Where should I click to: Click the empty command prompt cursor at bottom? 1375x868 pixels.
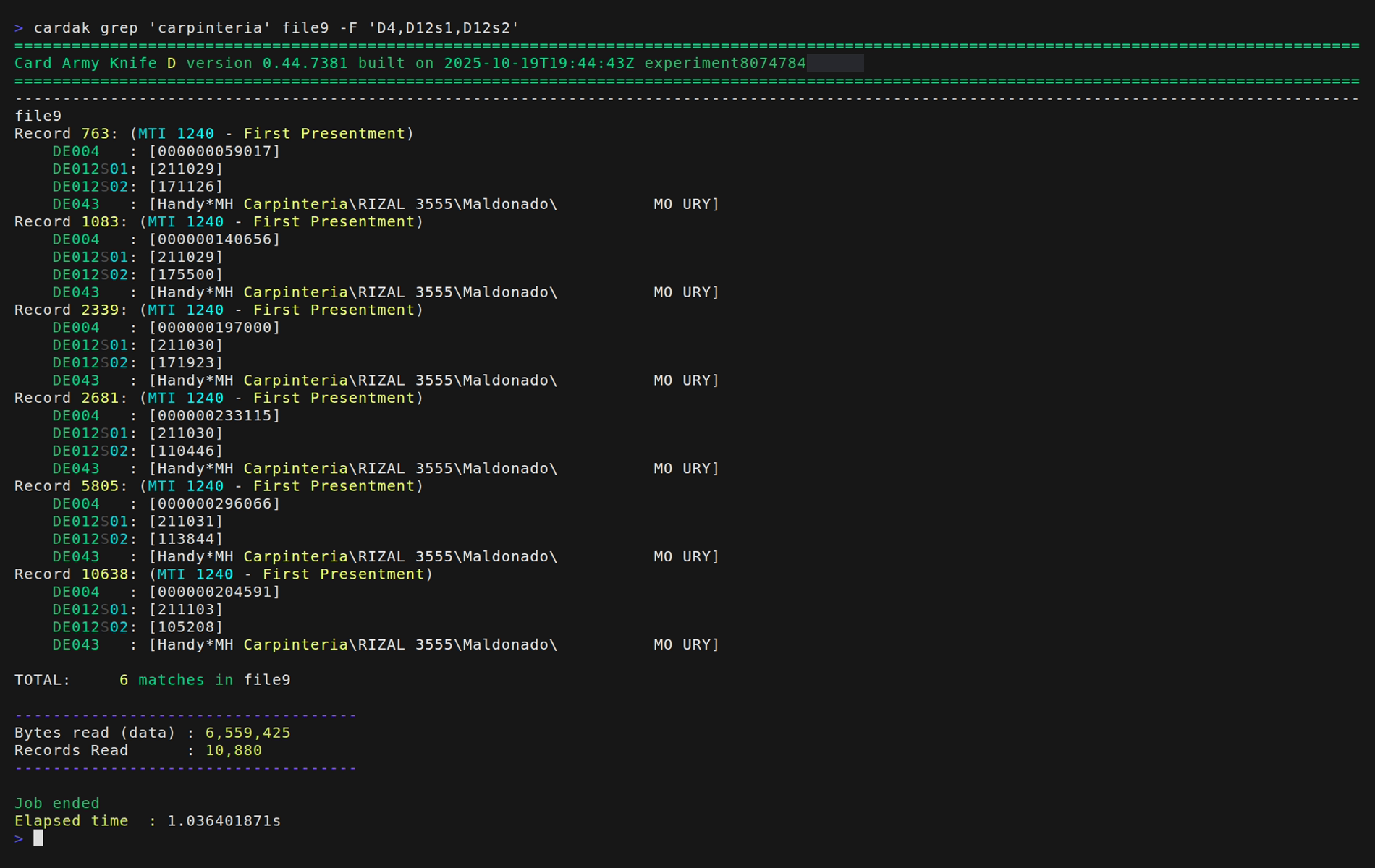click(38, 838)
